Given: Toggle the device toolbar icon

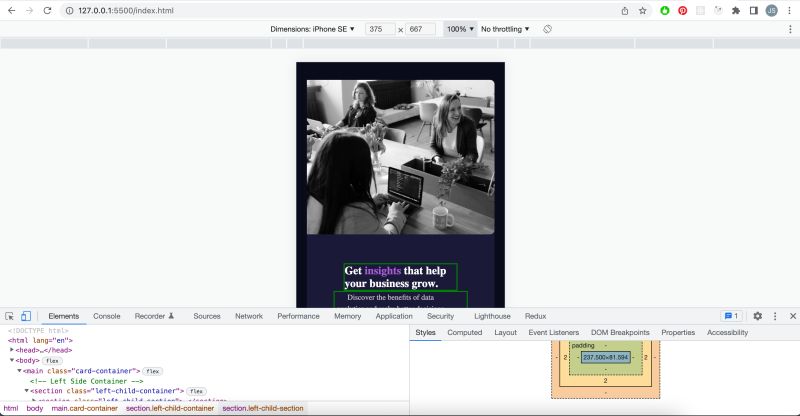Looking at the screenshot, I should [x=26, y=316].
